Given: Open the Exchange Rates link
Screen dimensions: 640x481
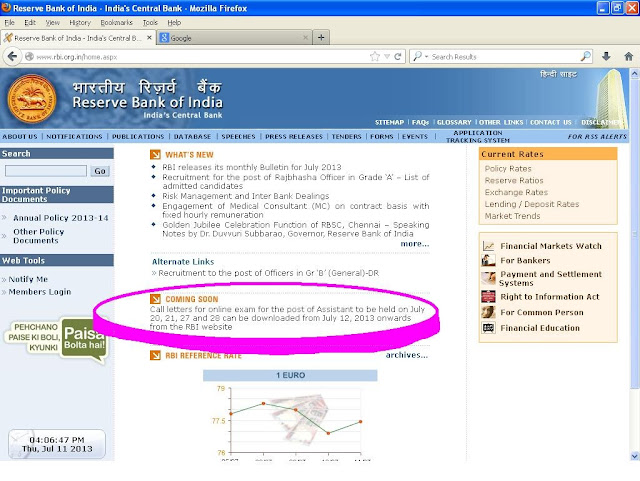Looking at the screenshot, I should pos(516,192).
